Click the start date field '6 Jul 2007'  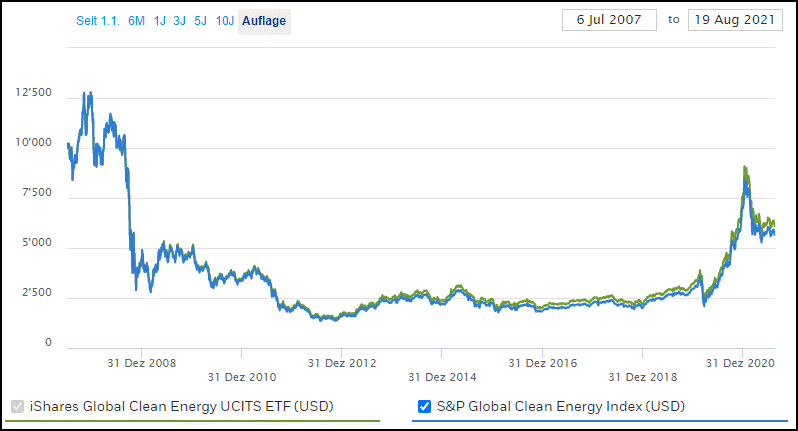coord(608,20)
